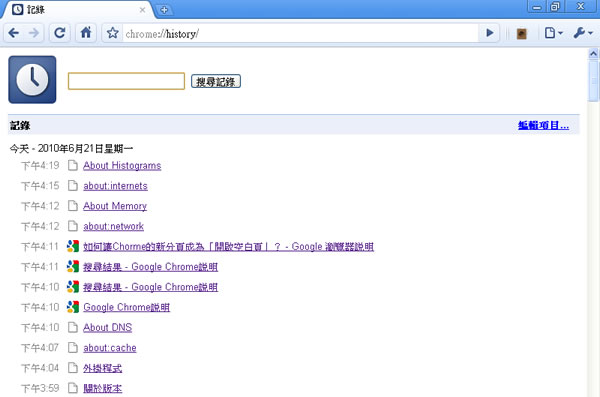This screenshot has height=397, width=600.
Task: Click page icon beside 關於版本
Action: [73, 388]
